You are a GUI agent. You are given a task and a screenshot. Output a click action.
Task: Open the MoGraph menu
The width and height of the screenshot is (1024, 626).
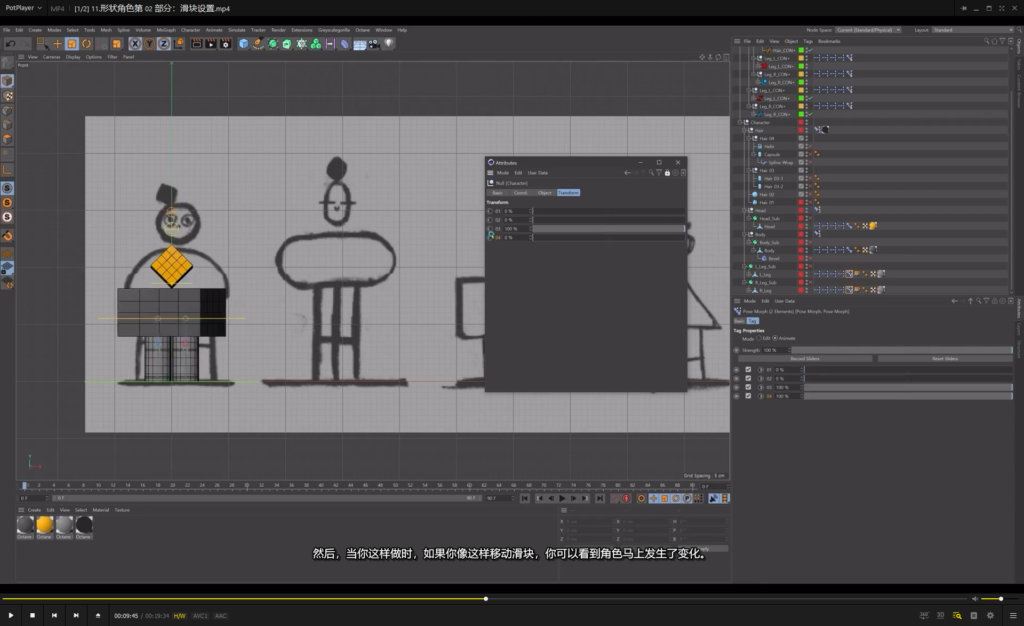coord(165,30)
